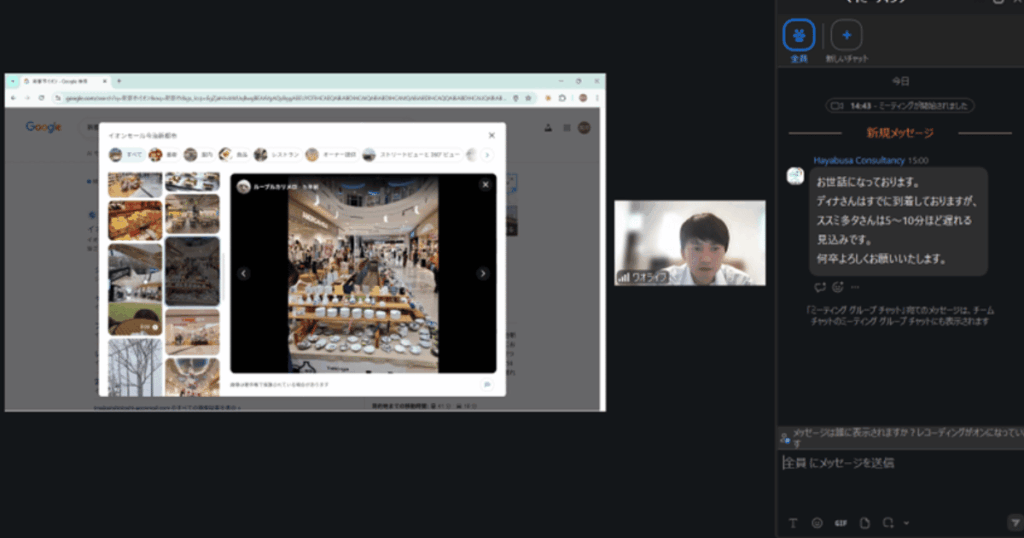Show the next photo in the viewer
Viewport: 1024px width, 538px height.
(x=482, y=273)
